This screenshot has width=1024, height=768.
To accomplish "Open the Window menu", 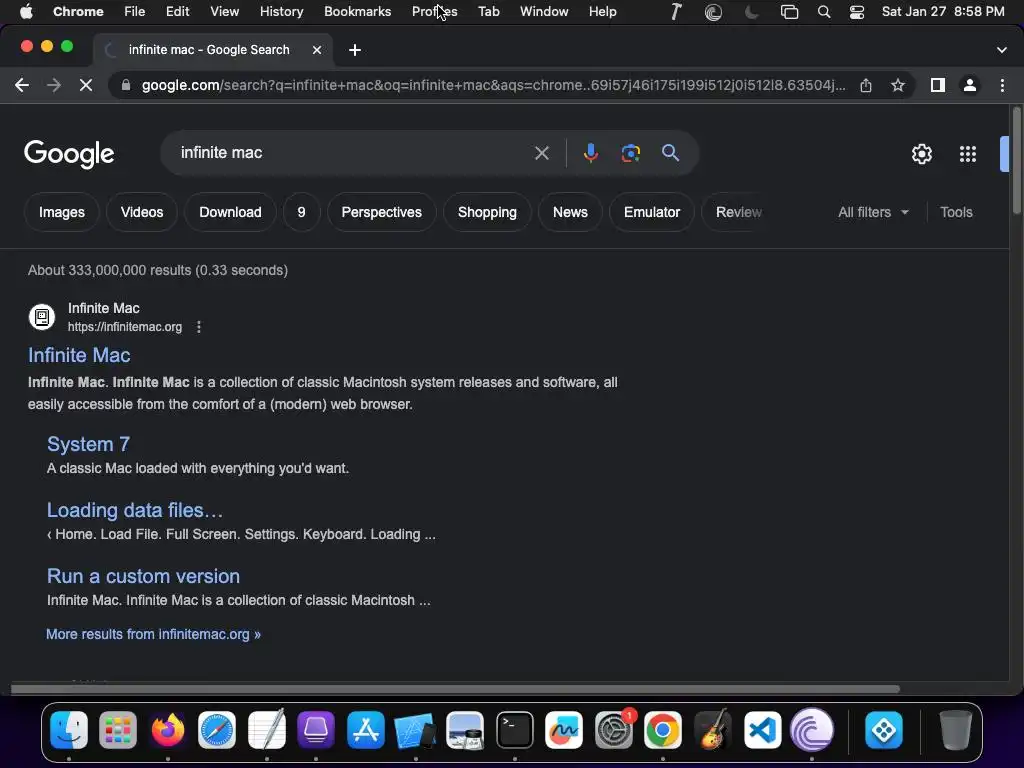I will 544,12.
